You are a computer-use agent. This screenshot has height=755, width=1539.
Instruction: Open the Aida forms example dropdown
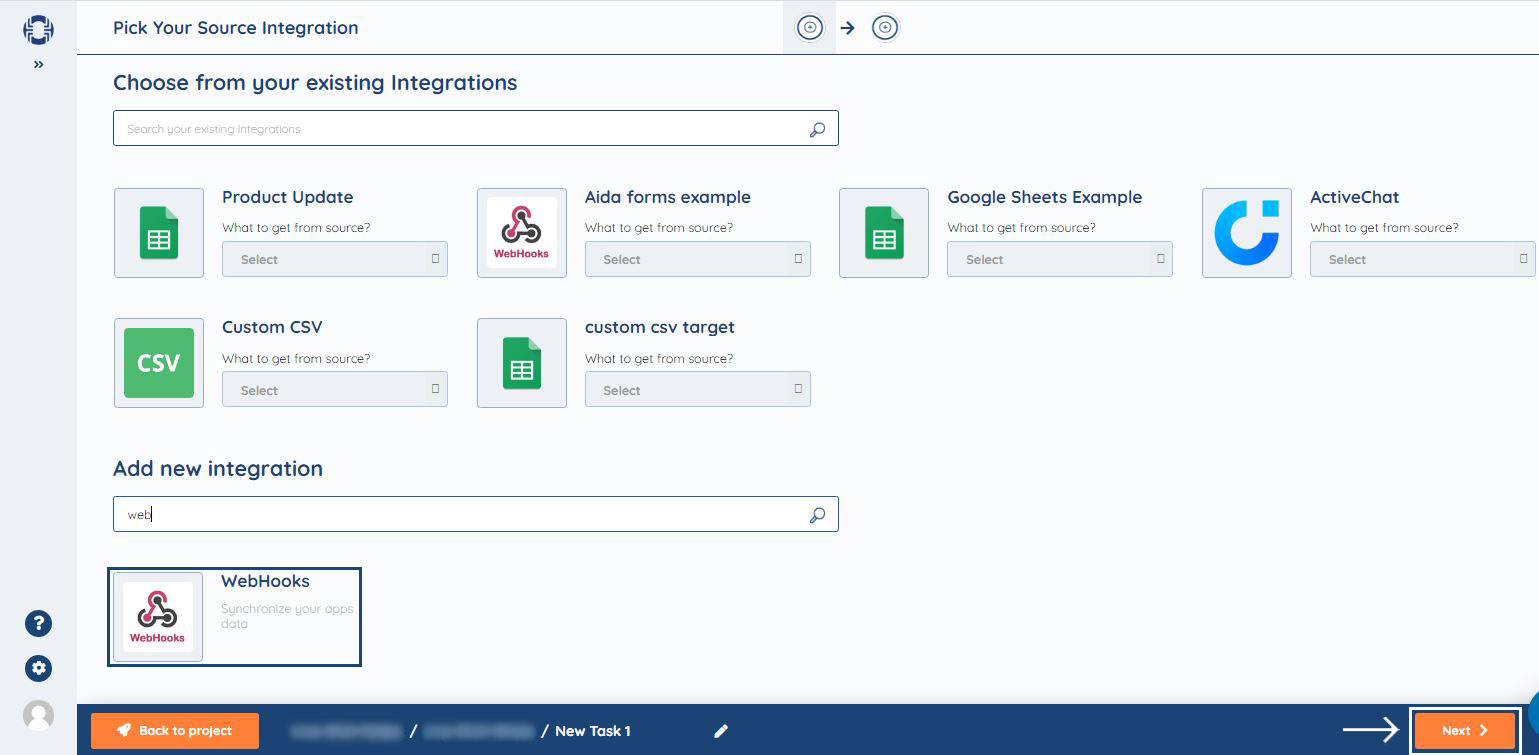click(698, 259)
